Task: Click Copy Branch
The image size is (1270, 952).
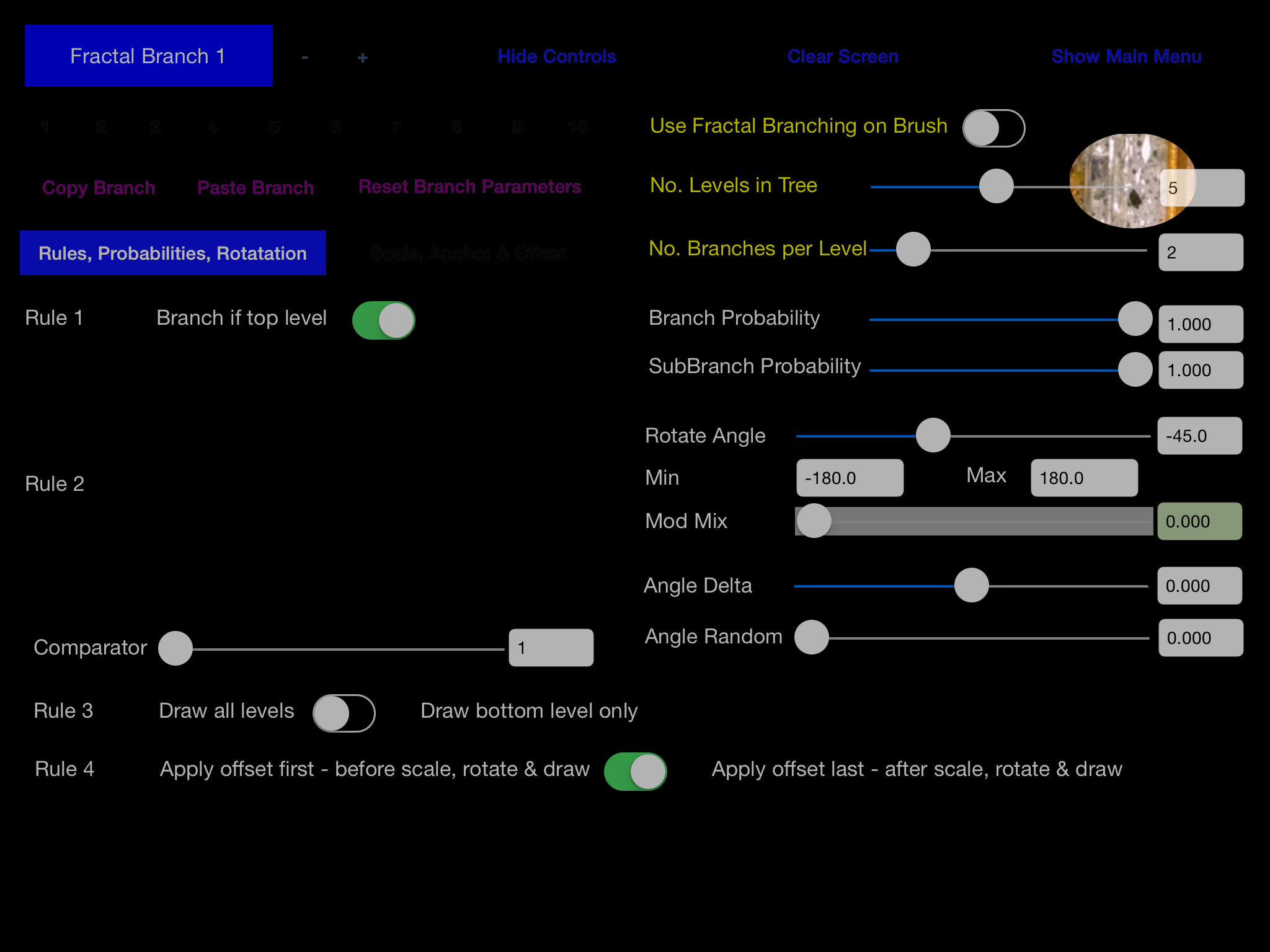Action: click(99, 187)
